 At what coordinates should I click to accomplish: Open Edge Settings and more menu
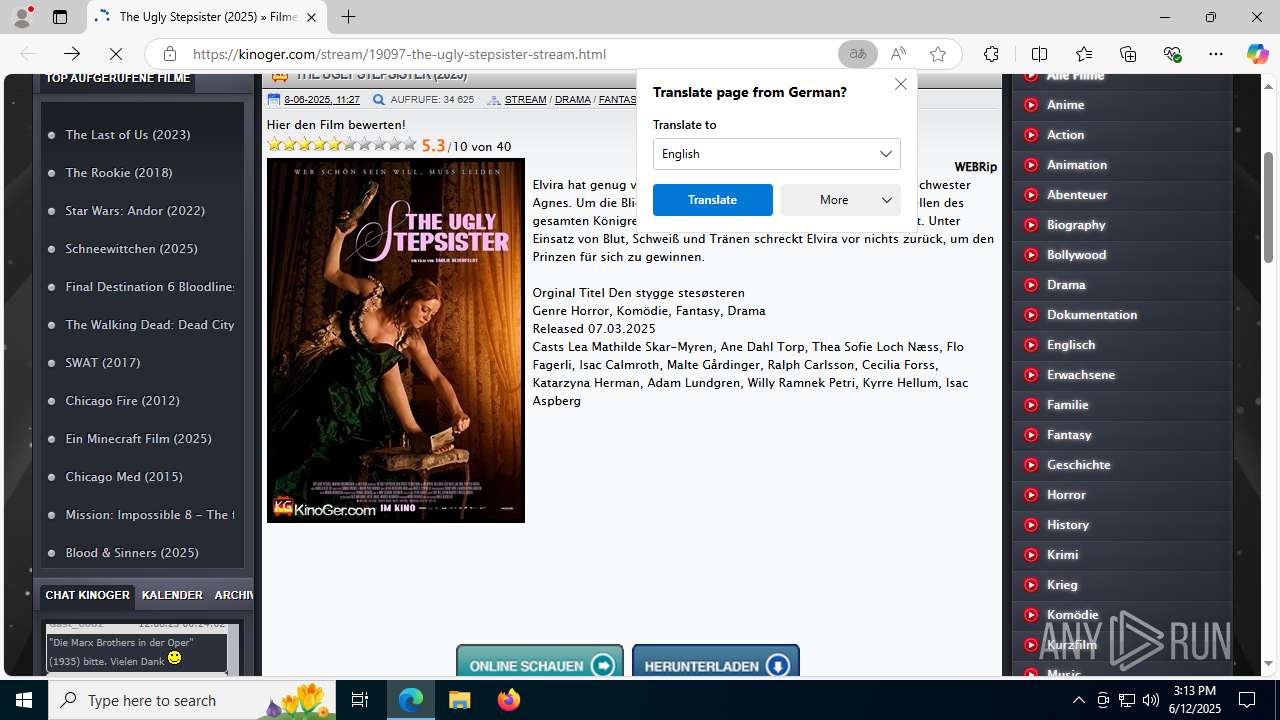coord(1216,54)
